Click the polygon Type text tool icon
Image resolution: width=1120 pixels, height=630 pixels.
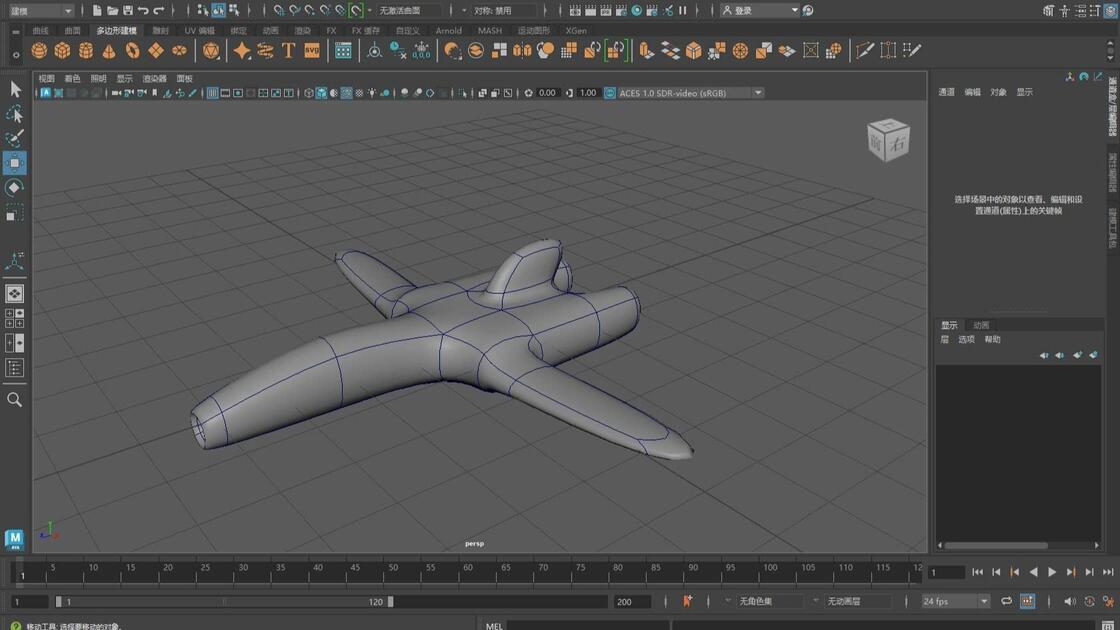[x=289, y=51]
